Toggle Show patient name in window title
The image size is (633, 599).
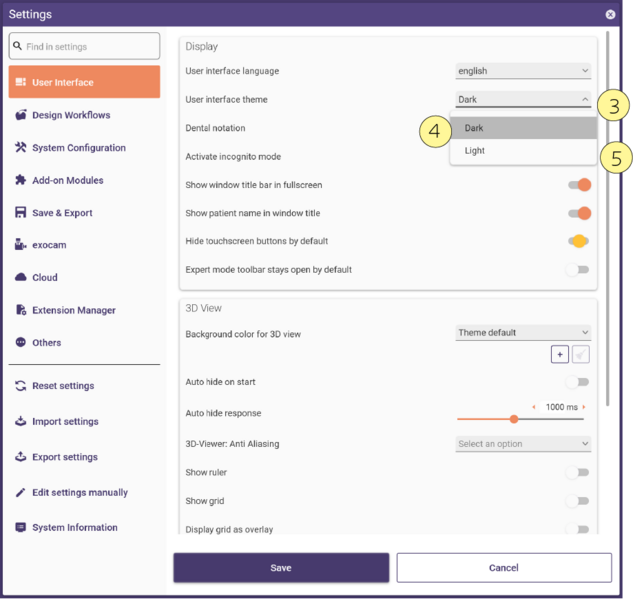(579, 213)
